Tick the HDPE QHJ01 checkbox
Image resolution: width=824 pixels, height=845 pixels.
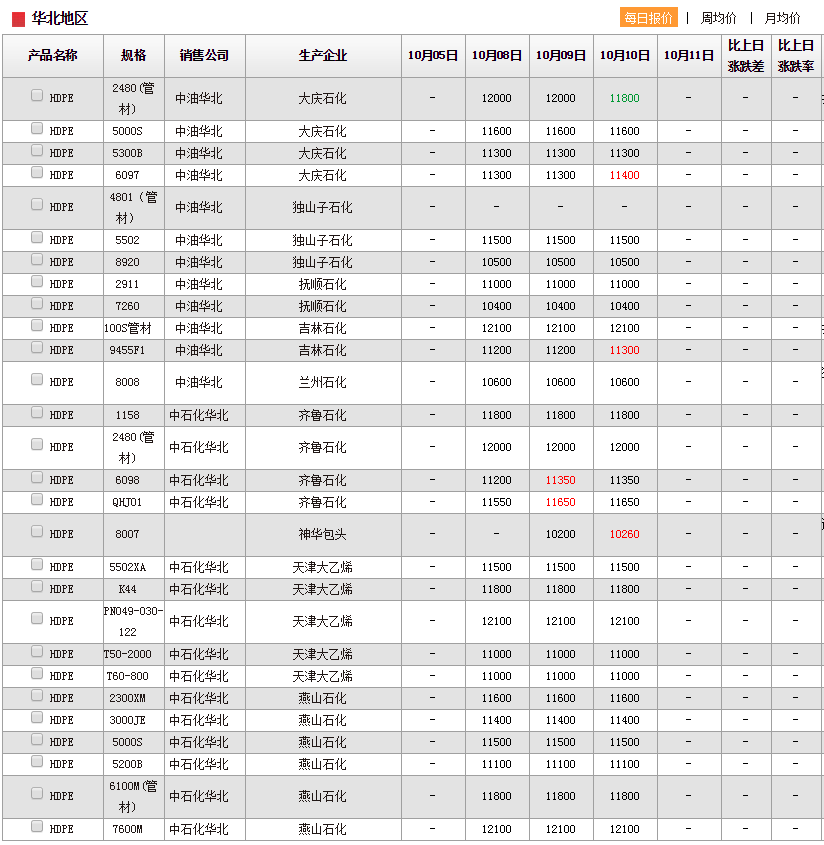pyautogui.click(x=37, y=500)
